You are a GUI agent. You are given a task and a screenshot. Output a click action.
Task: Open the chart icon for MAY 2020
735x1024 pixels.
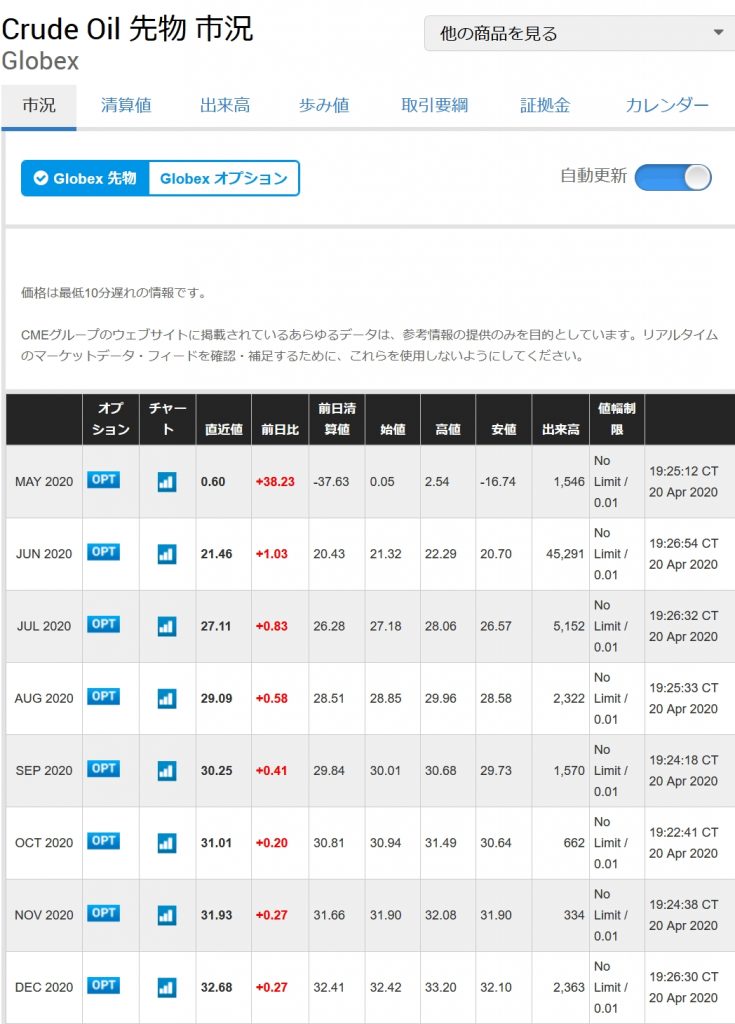point(167,482)
